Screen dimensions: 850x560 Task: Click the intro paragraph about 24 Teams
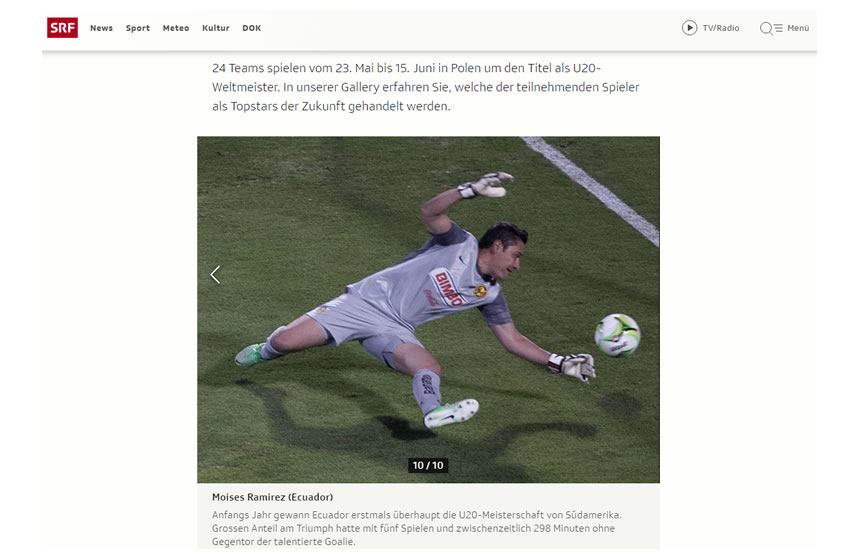click(x=426, y=87)
